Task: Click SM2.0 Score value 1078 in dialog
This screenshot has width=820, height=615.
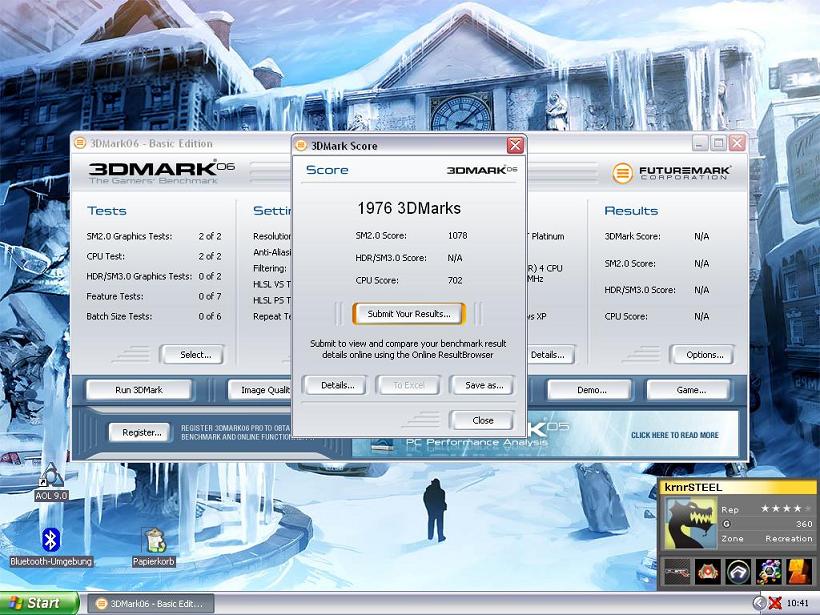Action: pyautogui.click(x=458, y=235)
